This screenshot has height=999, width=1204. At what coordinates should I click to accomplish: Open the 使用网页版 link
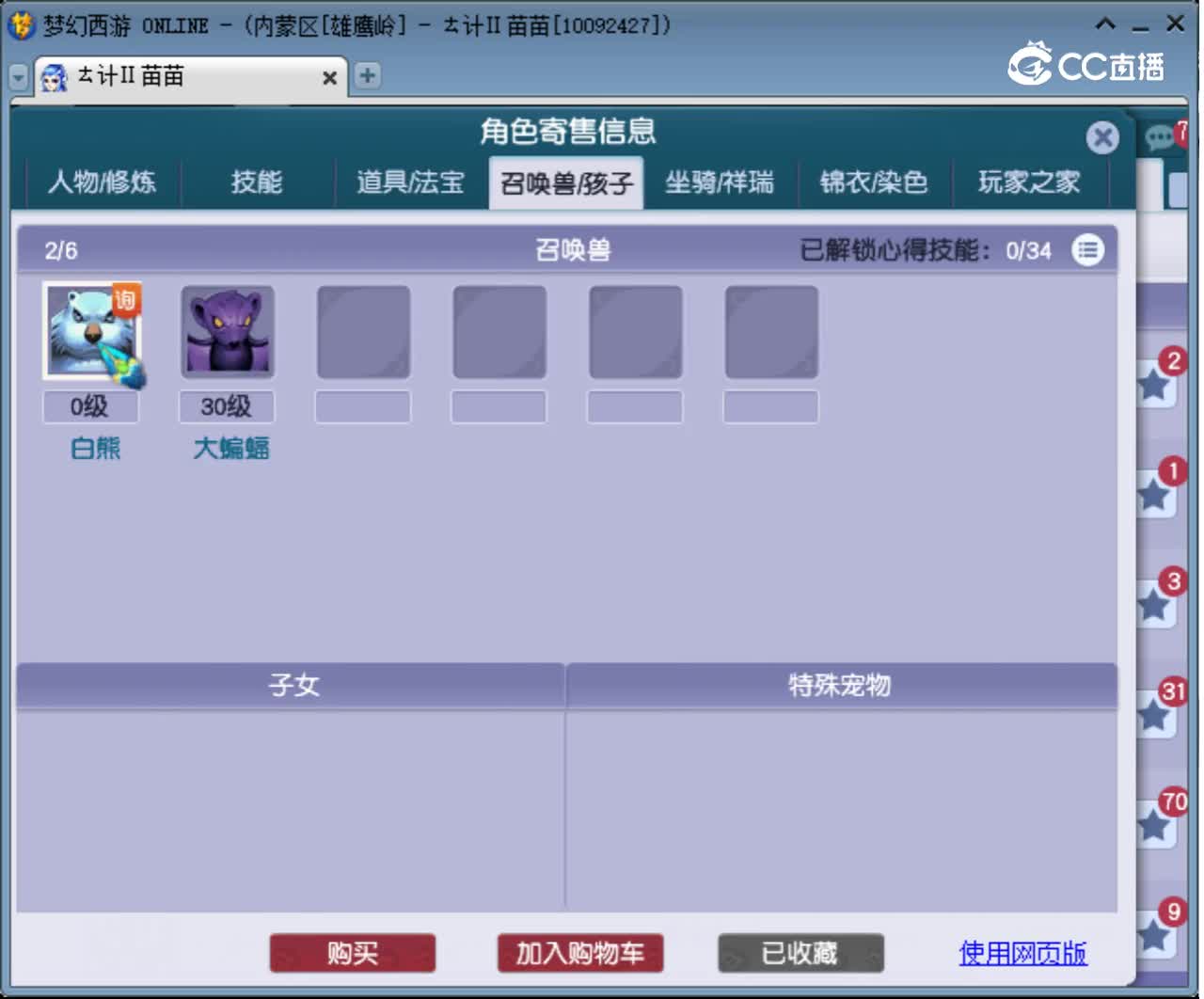point(1022,953)
